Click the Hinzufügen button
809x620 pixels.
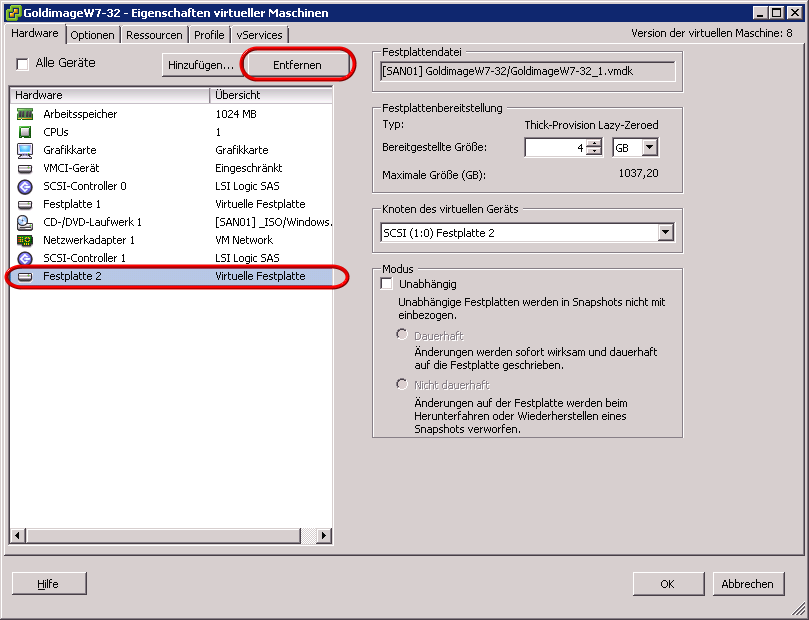pos(200,64)
